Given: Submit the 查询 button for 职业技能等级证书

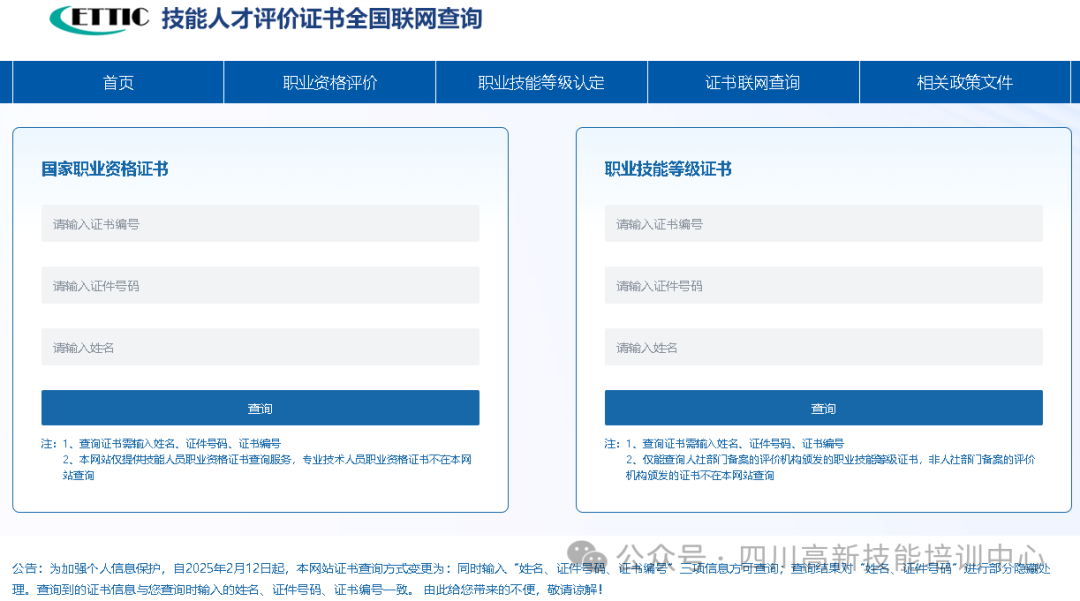Looking at the screenshot, I should click(x=824, y=408).
